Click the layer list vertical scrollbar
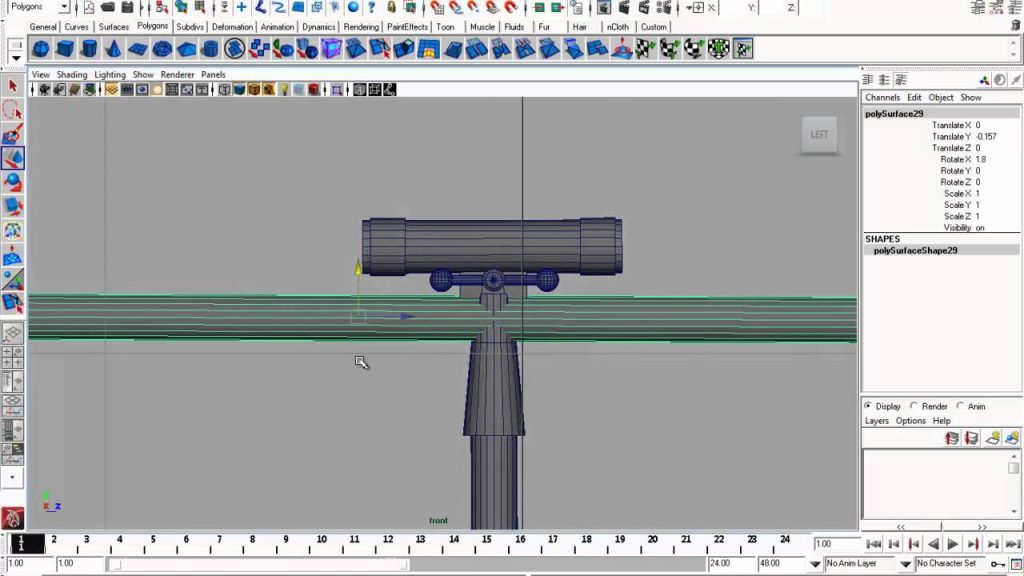Viewport: 1024px width, 576px height. point(1014,483)
